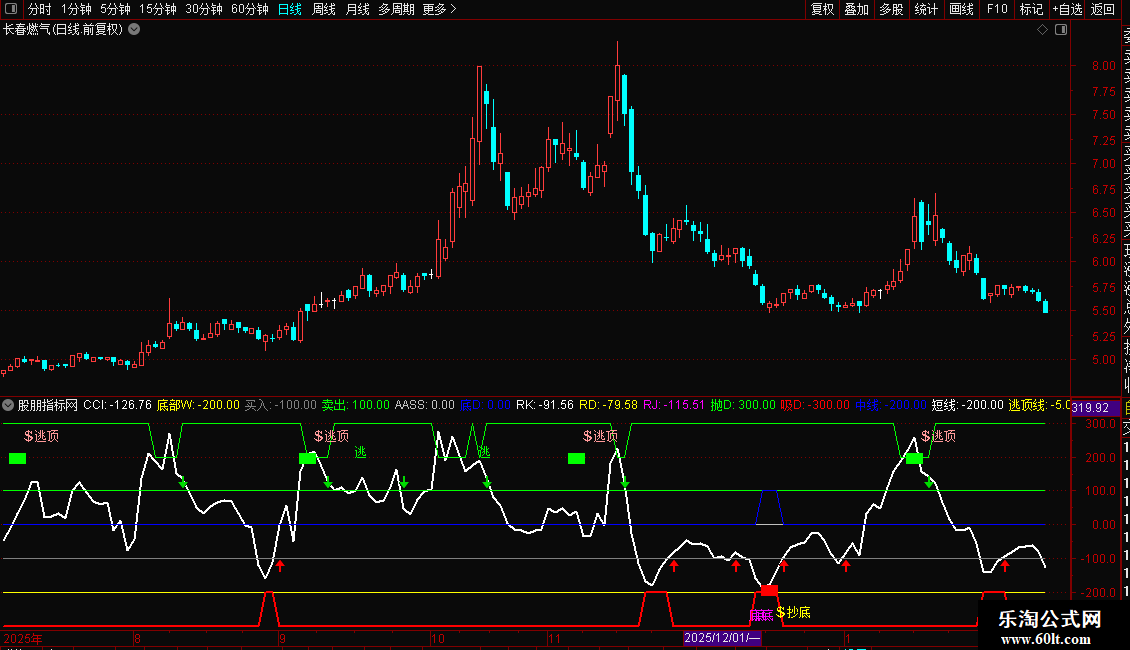Click the RK: -91.56 value
Screen dimensions: 1130x650
[x=545, y=405]
